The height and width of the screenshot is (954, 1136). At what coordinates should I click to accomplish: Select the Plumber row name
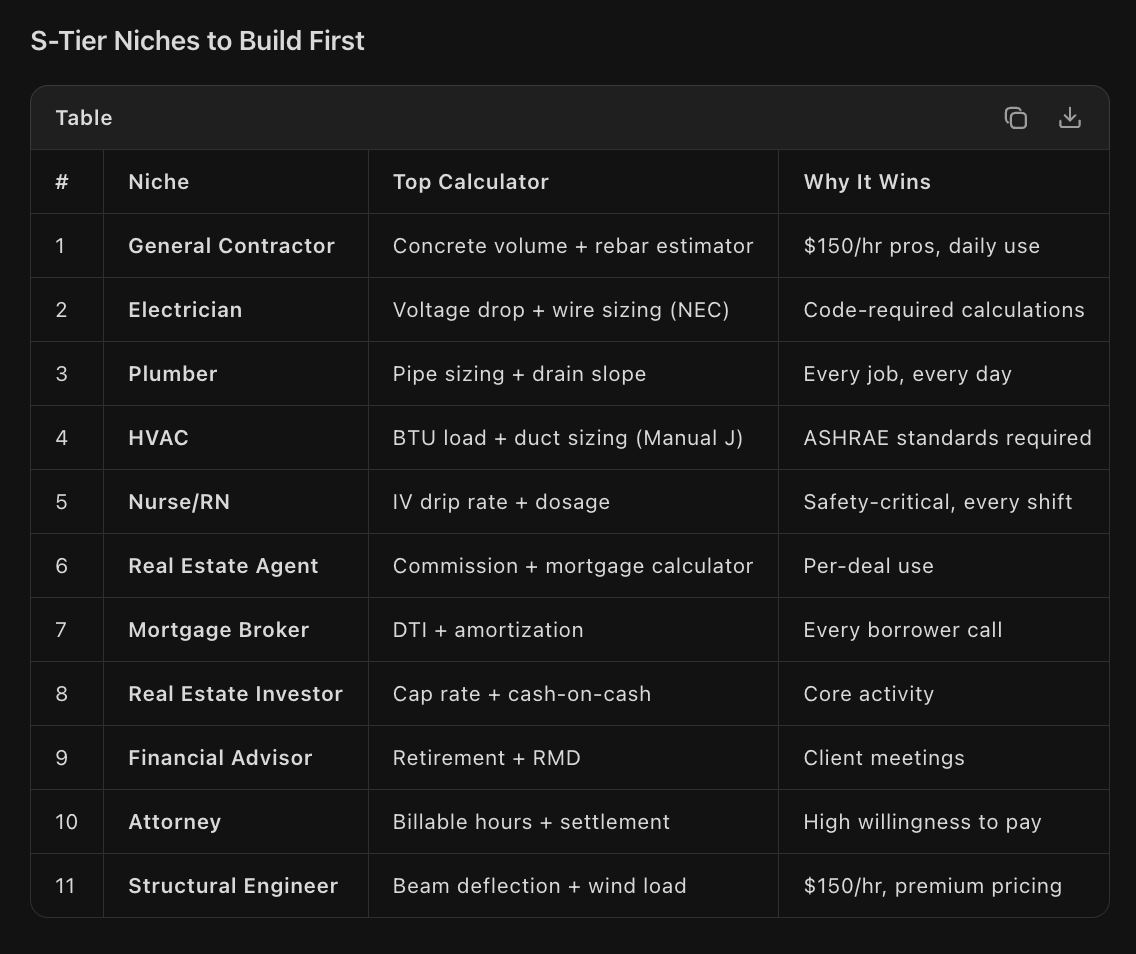click(x=172, y=374)
